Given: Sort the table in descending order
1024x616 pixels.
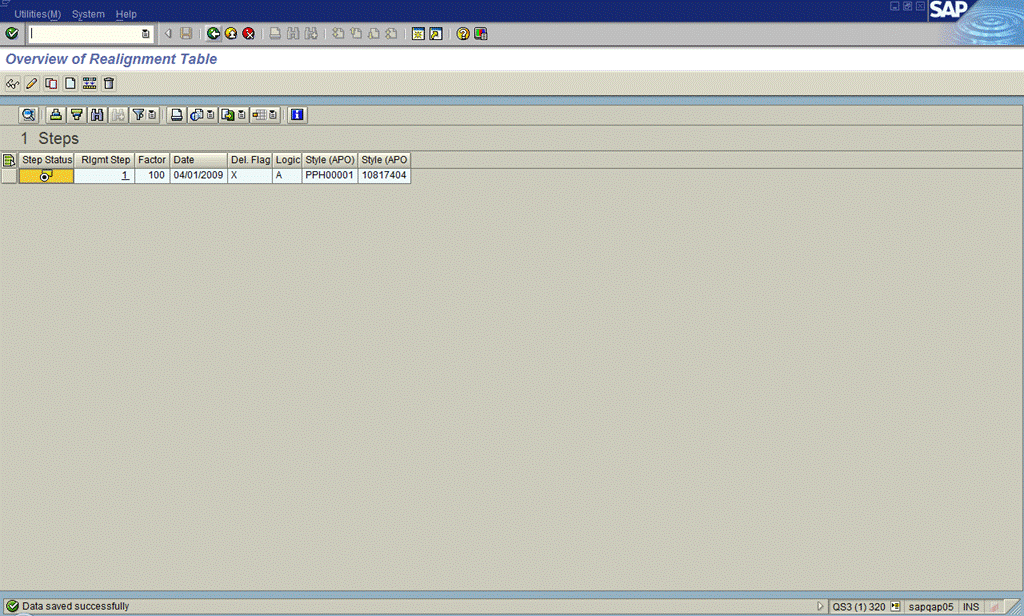Looking at the screenshot, I should (76, 115).
